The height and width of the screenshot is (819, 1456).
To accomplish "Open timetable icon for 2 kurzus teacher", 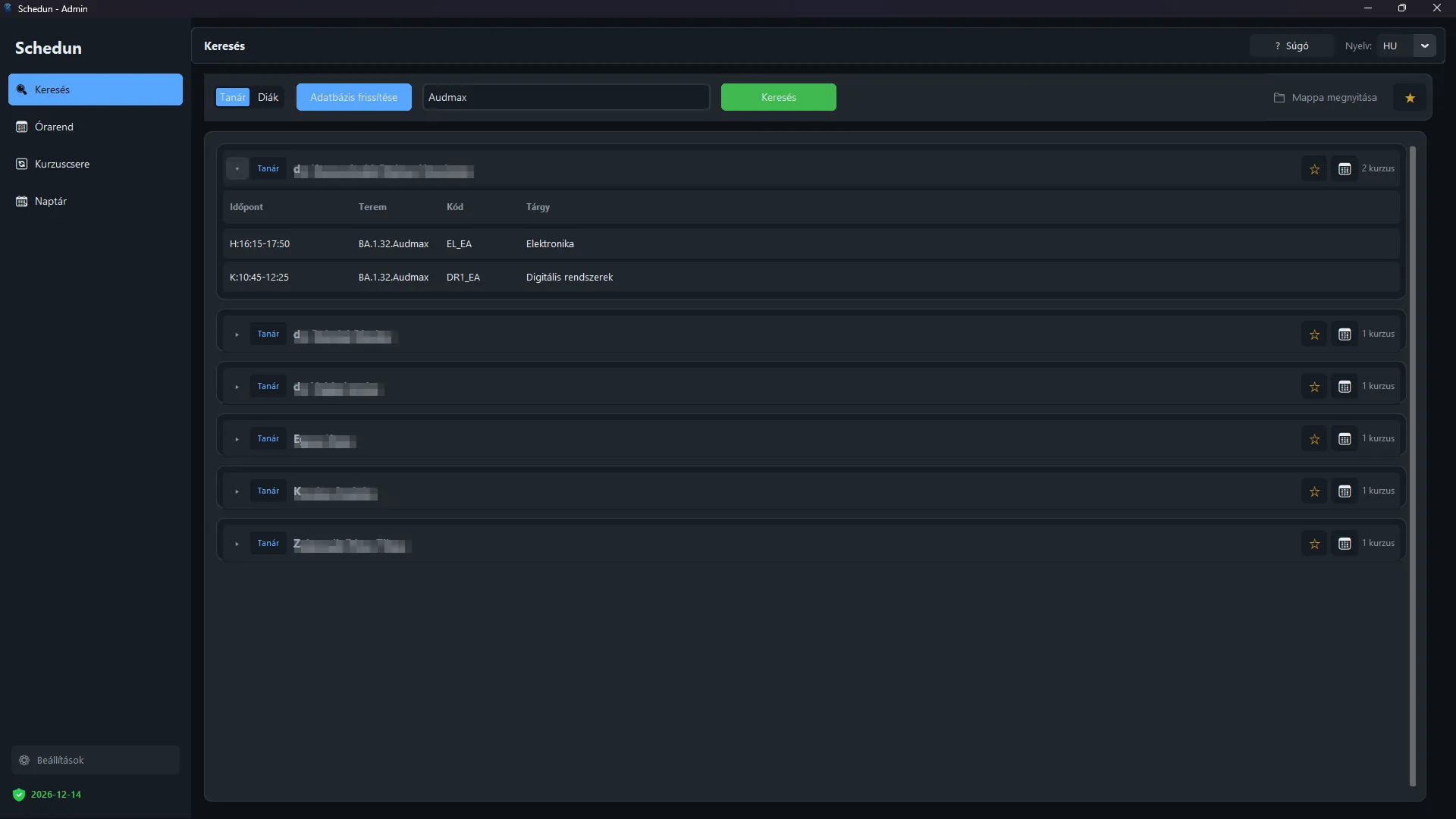I will pos(1345,168).
